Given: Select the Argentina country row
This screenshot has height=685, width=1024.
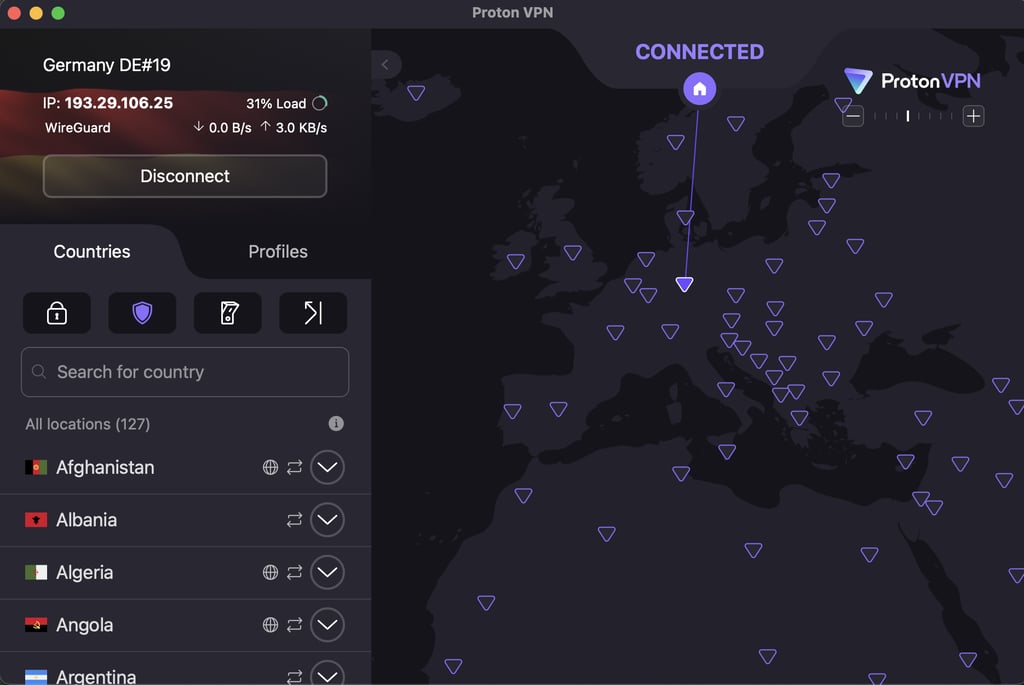Looking at the screenshot, I should (x=185, y=669).
